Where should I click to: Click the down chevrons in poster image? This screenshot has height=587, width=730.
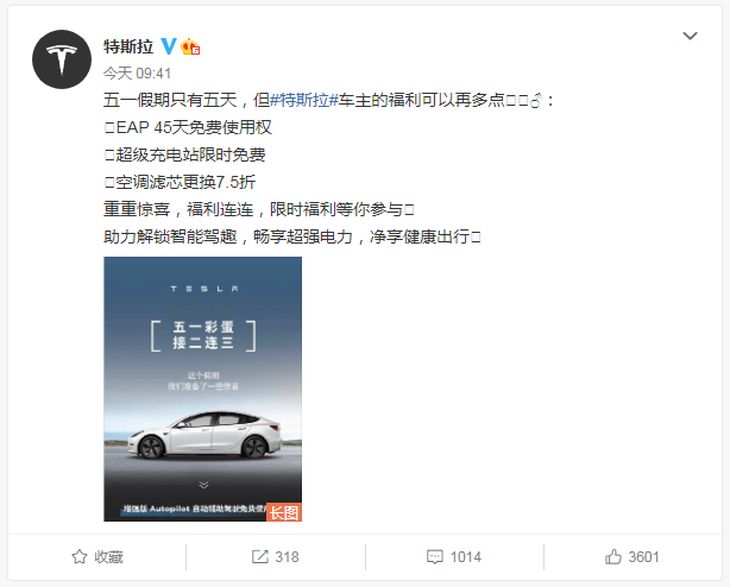(203, 485)
